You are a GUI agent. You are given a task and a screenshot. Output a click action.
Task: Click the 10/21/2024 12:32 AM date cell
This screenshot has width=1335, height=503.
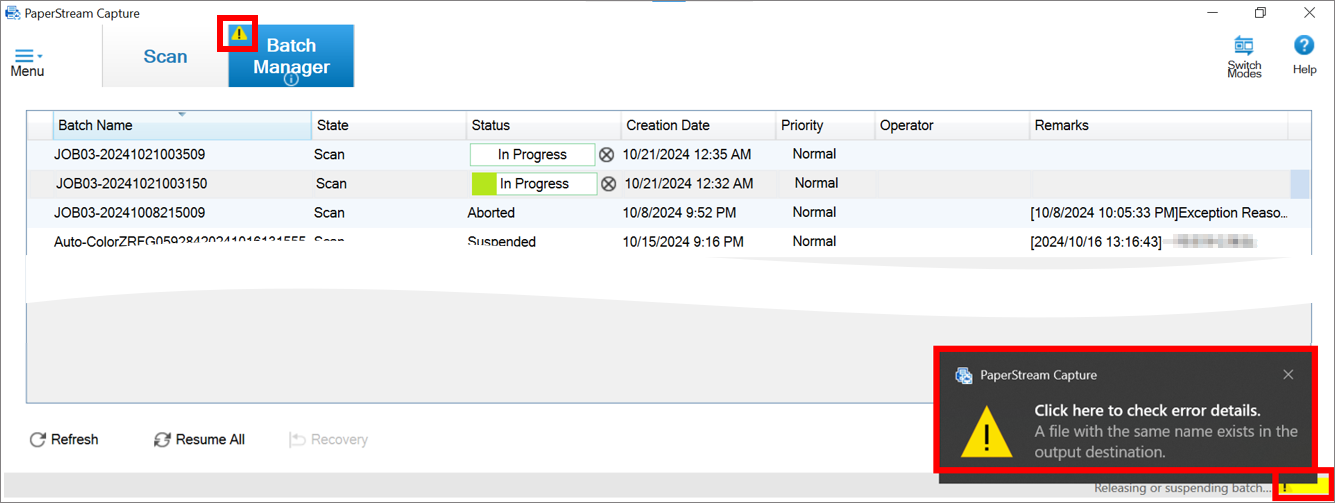tap(689, 184)
